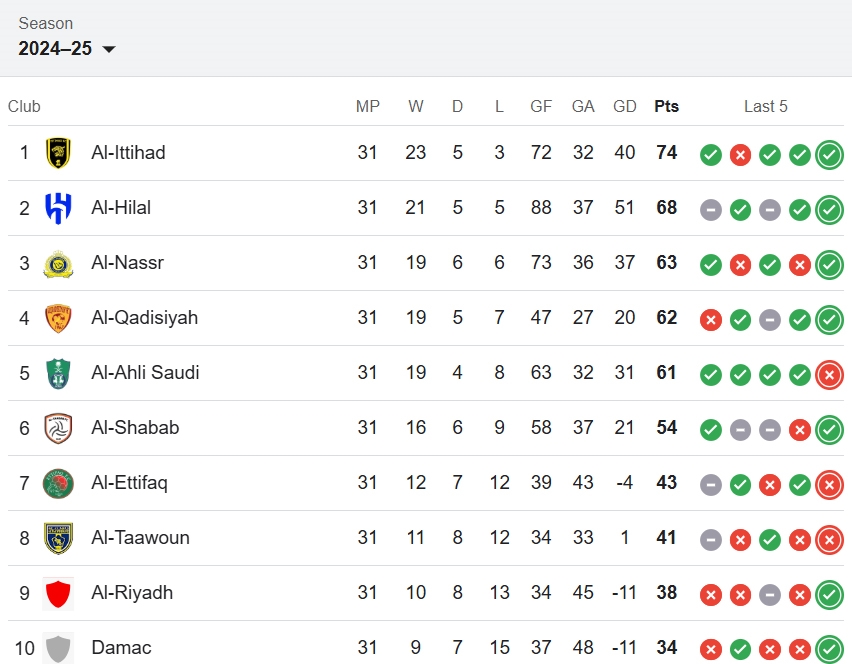
Task: Click the Pts column header
Action: (x=666, y=106)
